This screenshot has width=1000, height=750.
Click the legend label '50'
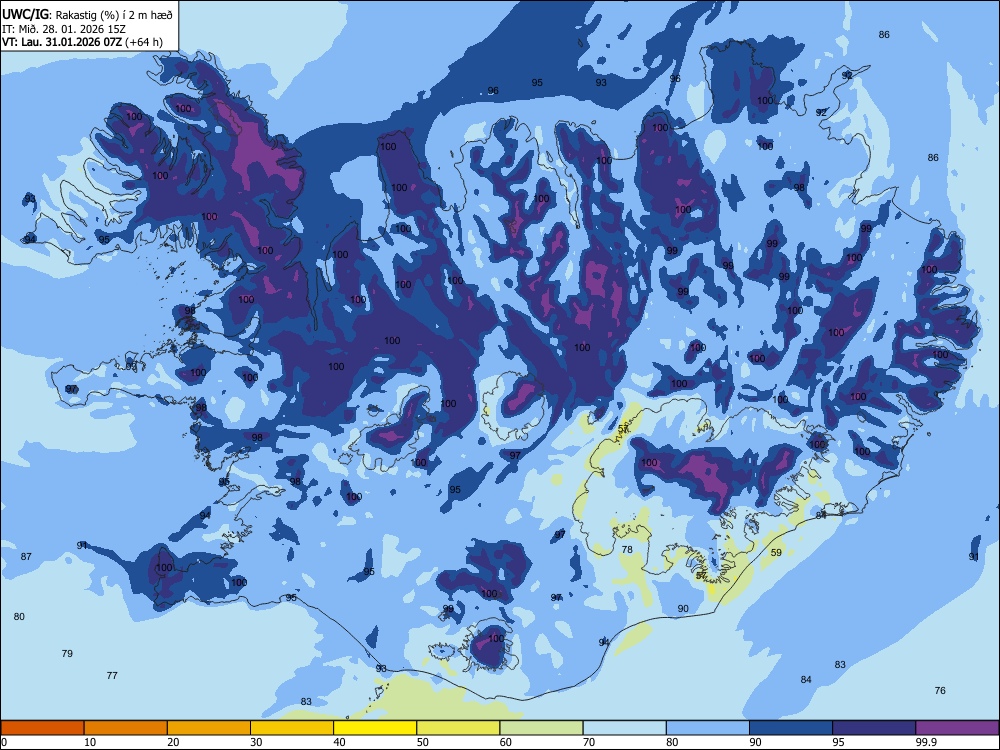(x=423, y=742)
